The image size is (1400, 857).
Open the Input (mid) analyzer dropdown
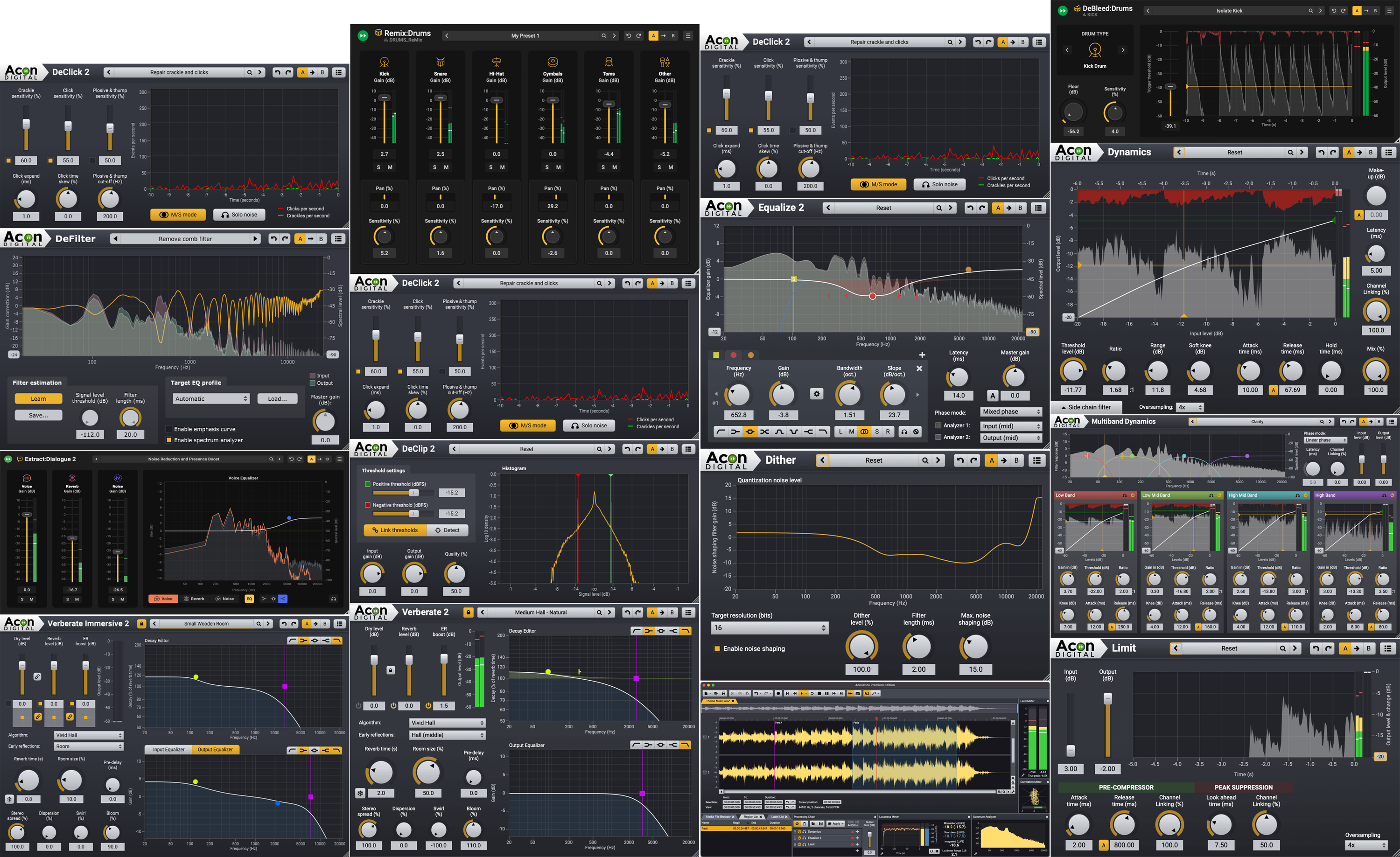point(1011,426)
